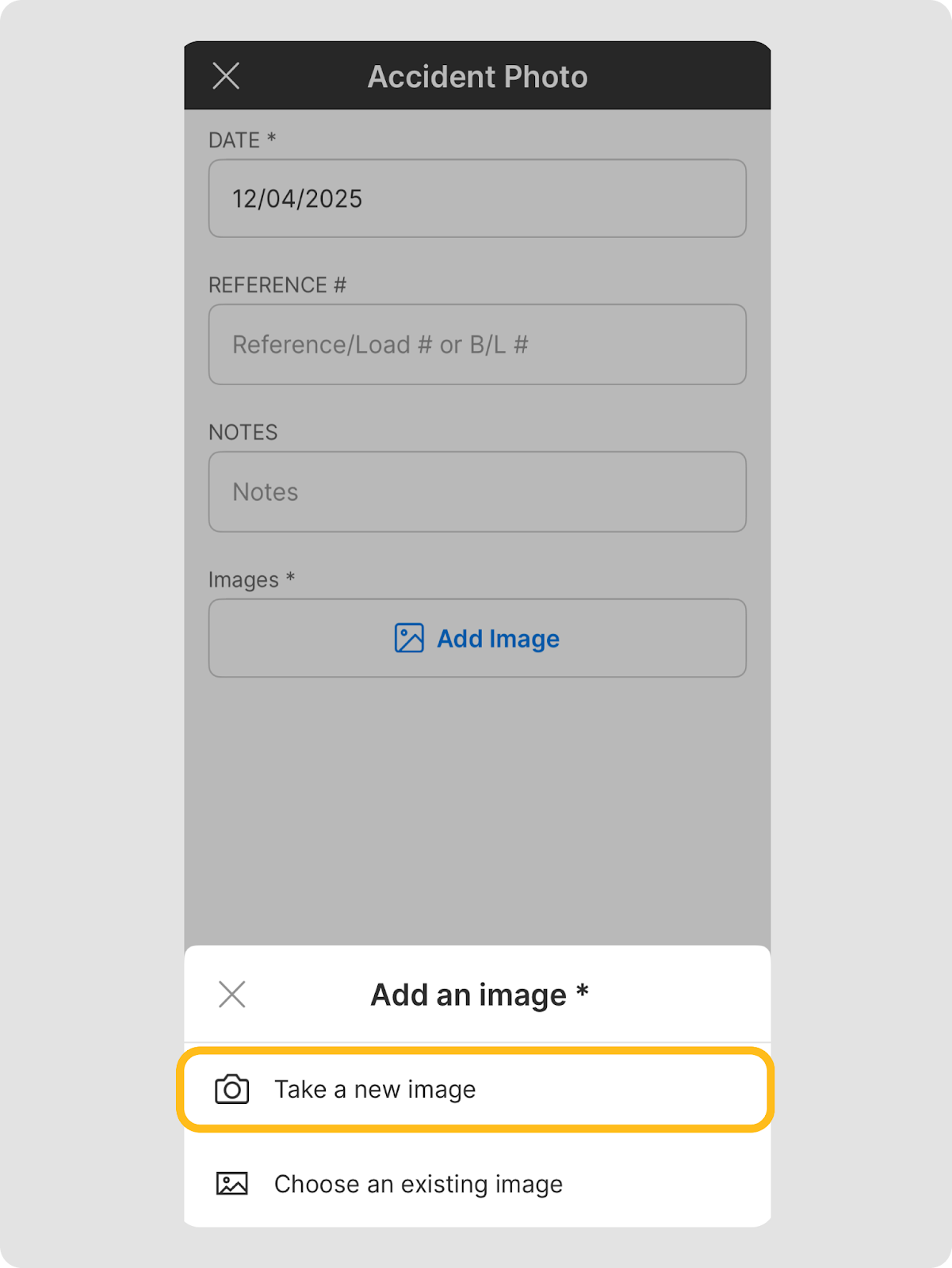The image size is (952, 1268).
Task: Open the date field showing 12/04/2025
Action: click(x=476, y=198)
